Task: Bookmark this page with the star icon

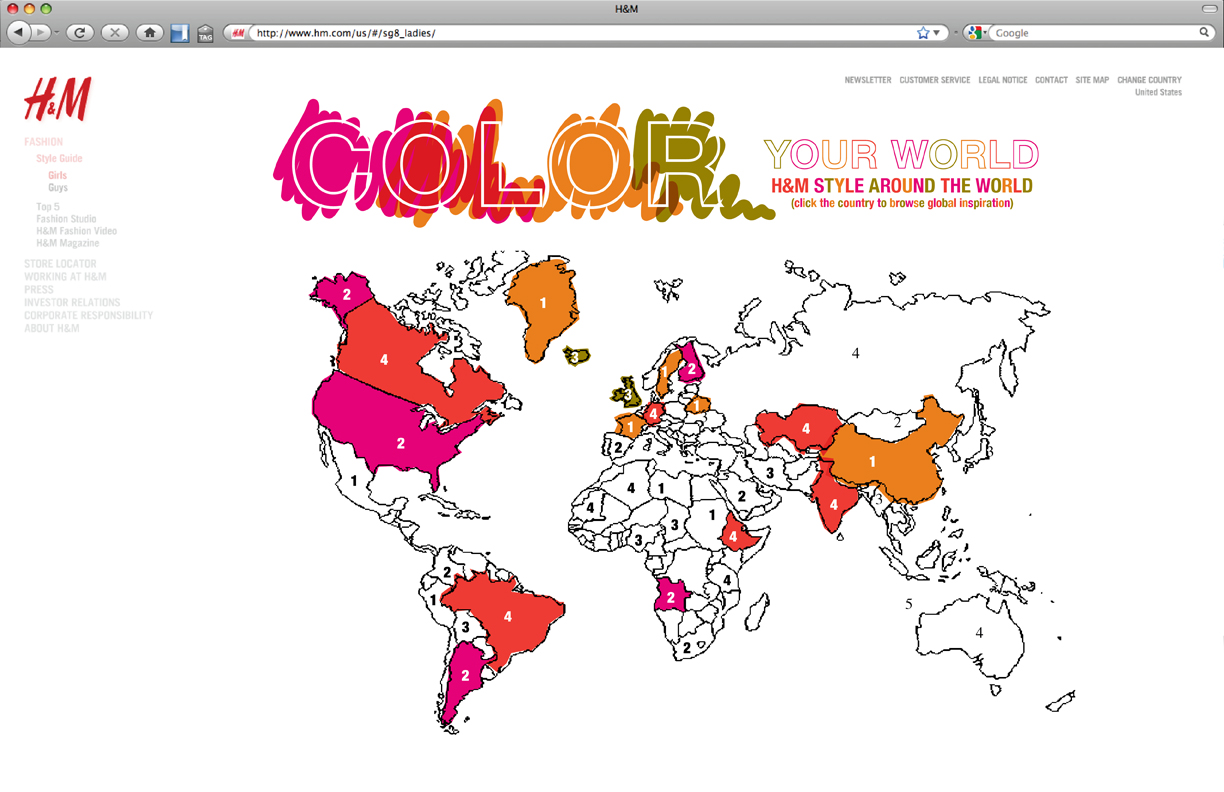Action: (923, 33)
